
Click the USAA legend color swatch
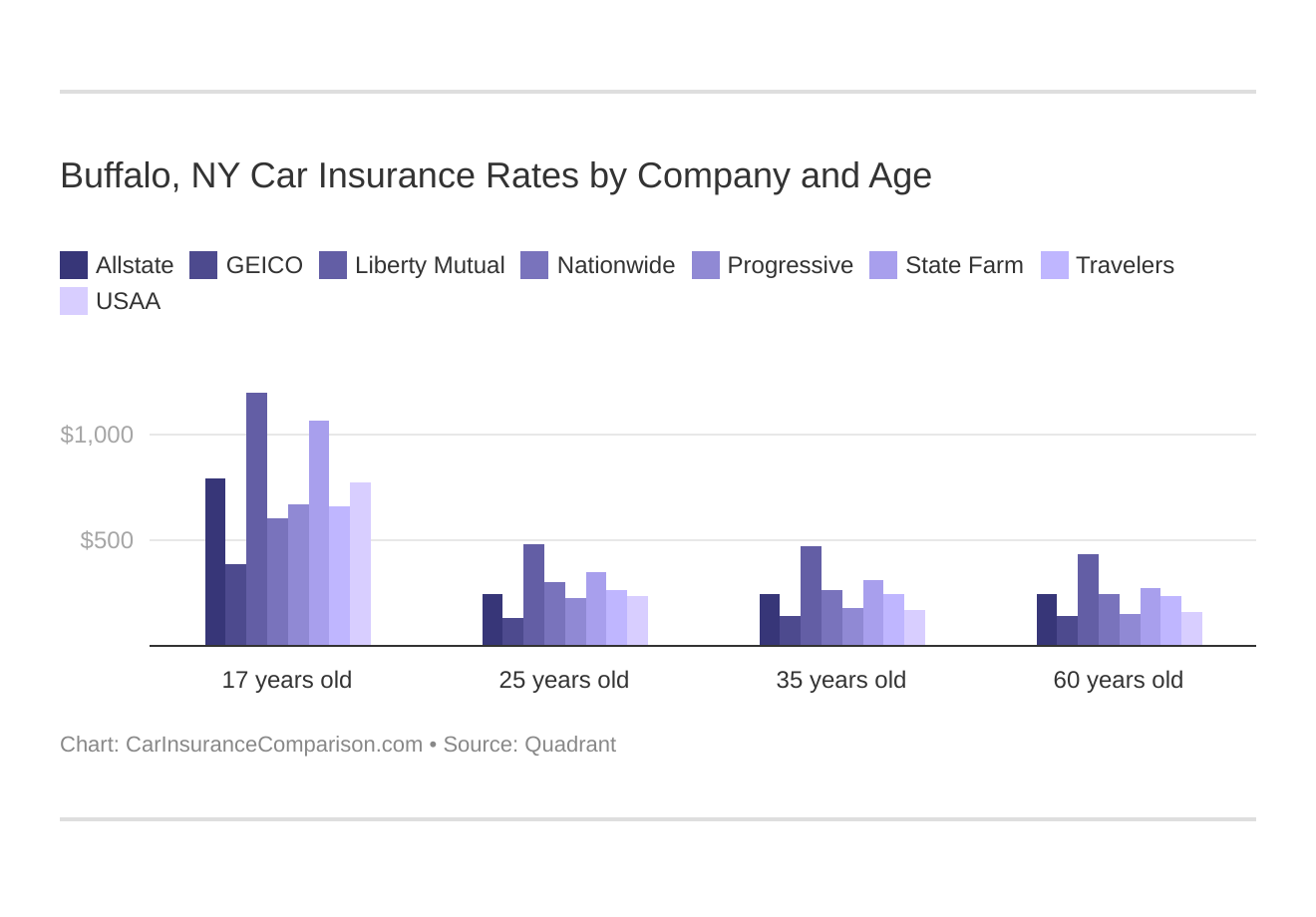[74, 301]
